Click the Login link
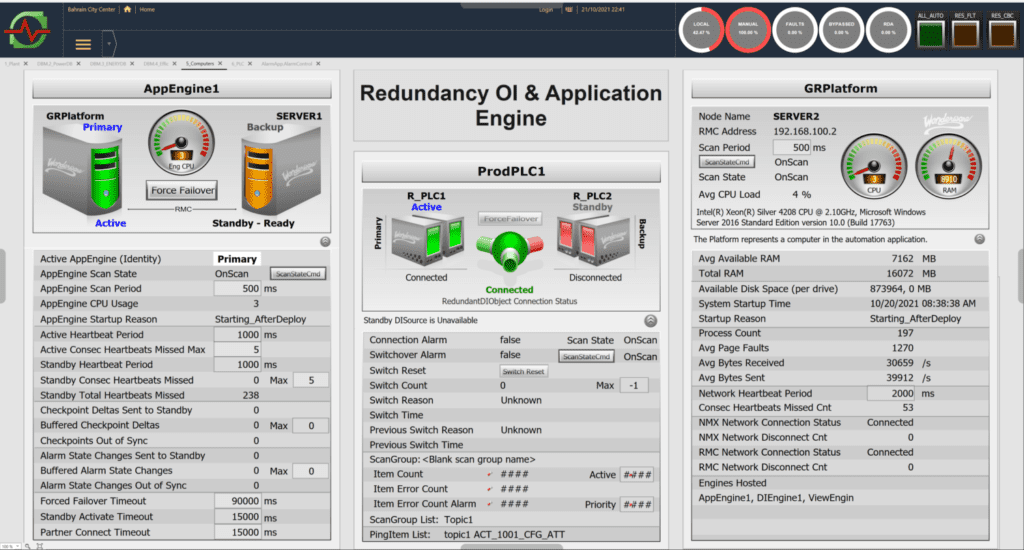Viewport: 1024px width, 550px height. (546, 10)
